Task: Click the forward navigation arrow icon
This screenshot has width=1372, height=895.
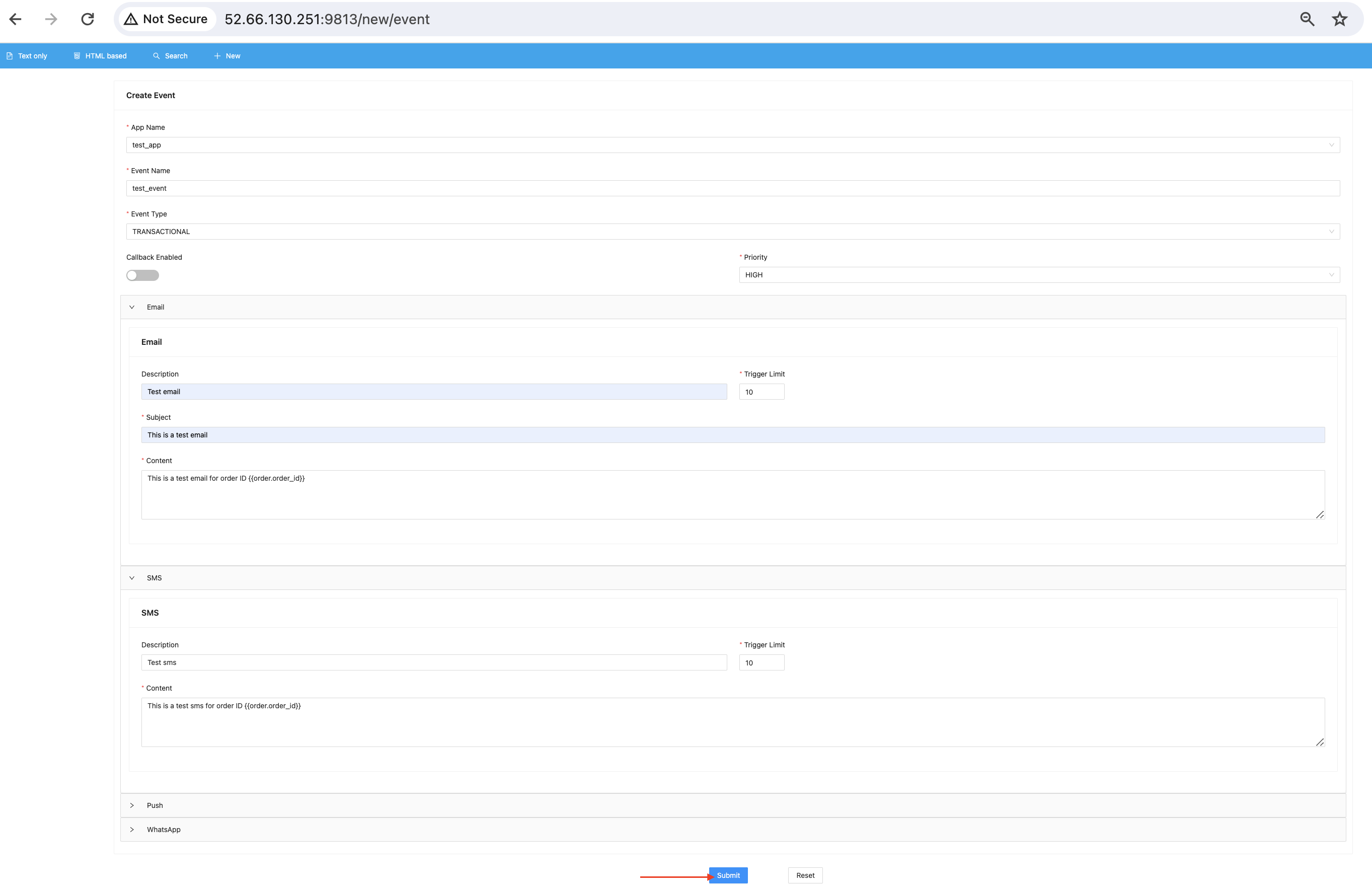Action: pos(51,19)
